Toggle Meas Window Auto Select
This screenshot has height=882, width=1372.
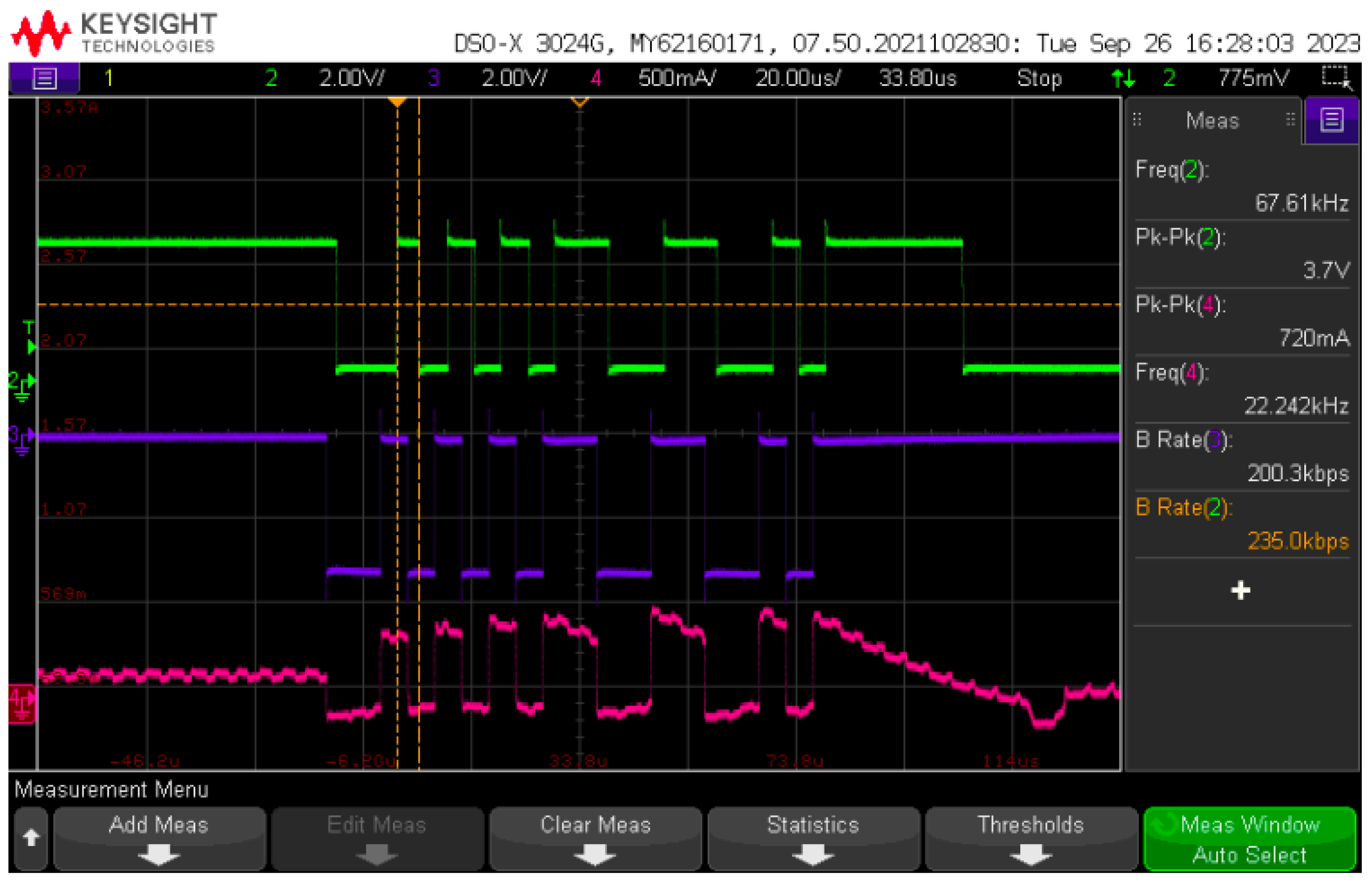click(x=1249, y=838)
